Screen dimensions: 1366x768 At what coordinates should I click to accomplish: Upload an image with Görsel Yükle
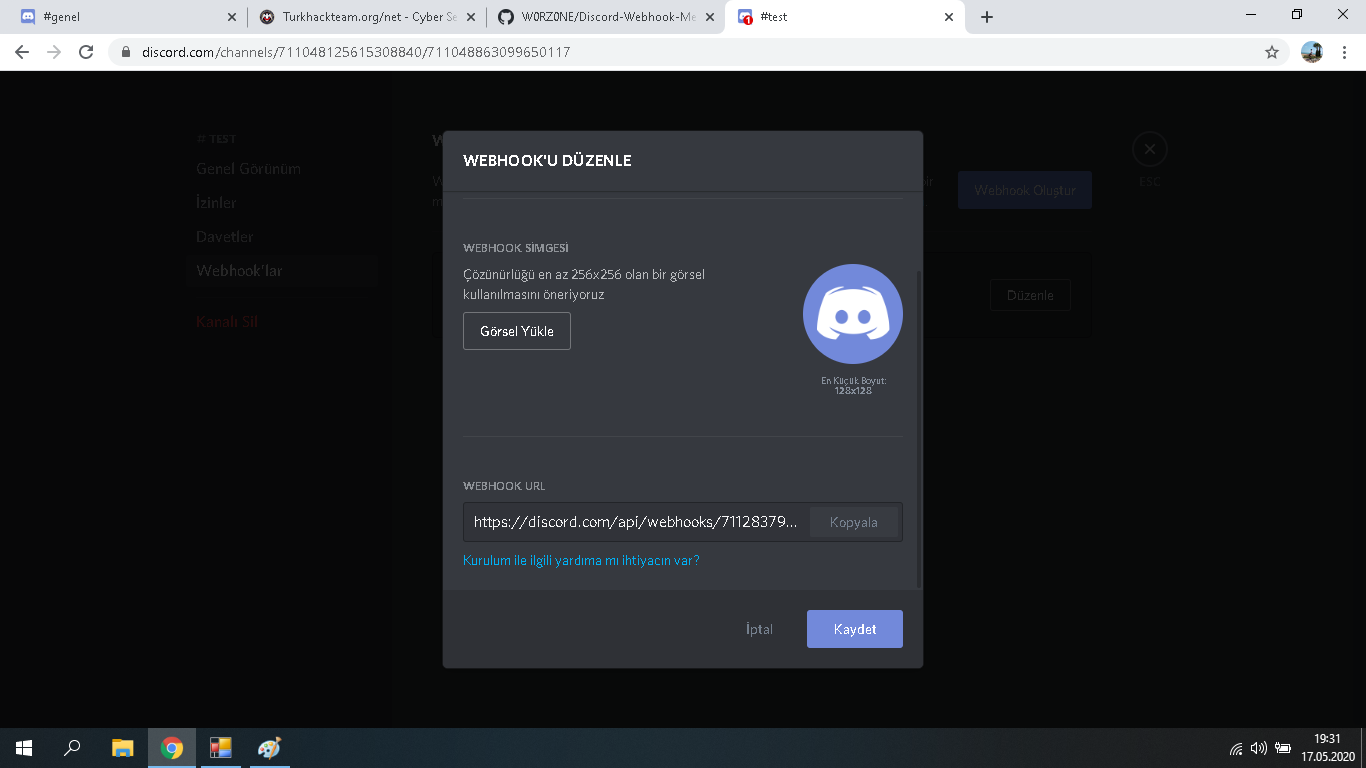tap(517, 331)
